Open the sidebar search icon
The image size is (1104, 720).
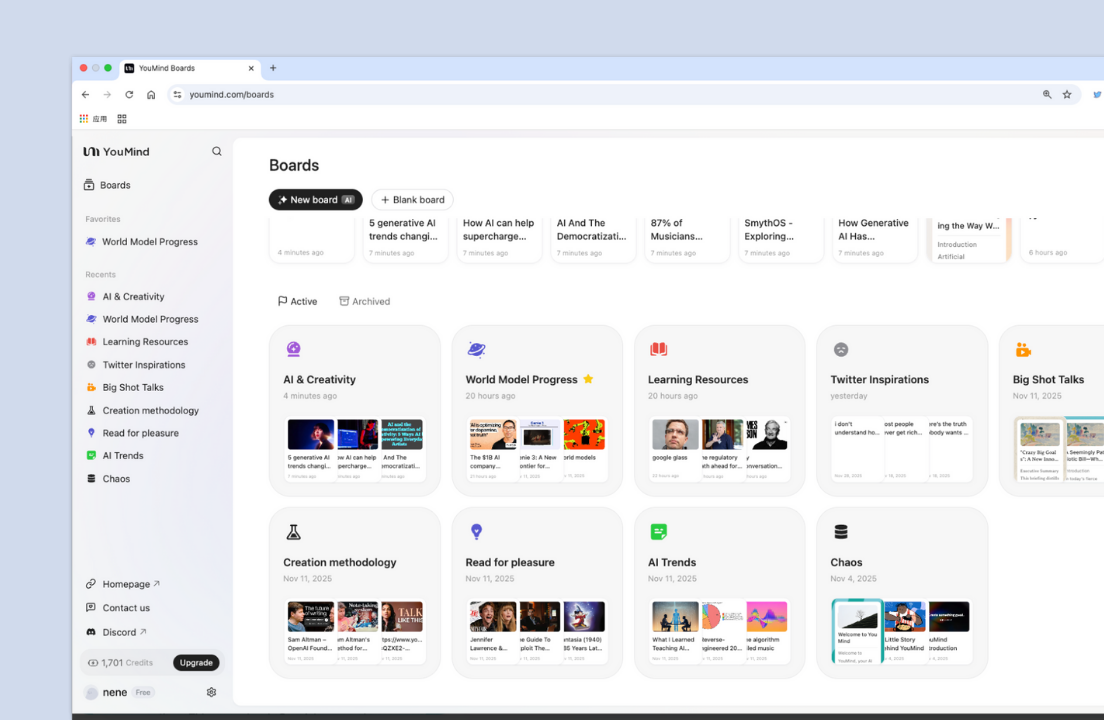[x=217, y=151]
